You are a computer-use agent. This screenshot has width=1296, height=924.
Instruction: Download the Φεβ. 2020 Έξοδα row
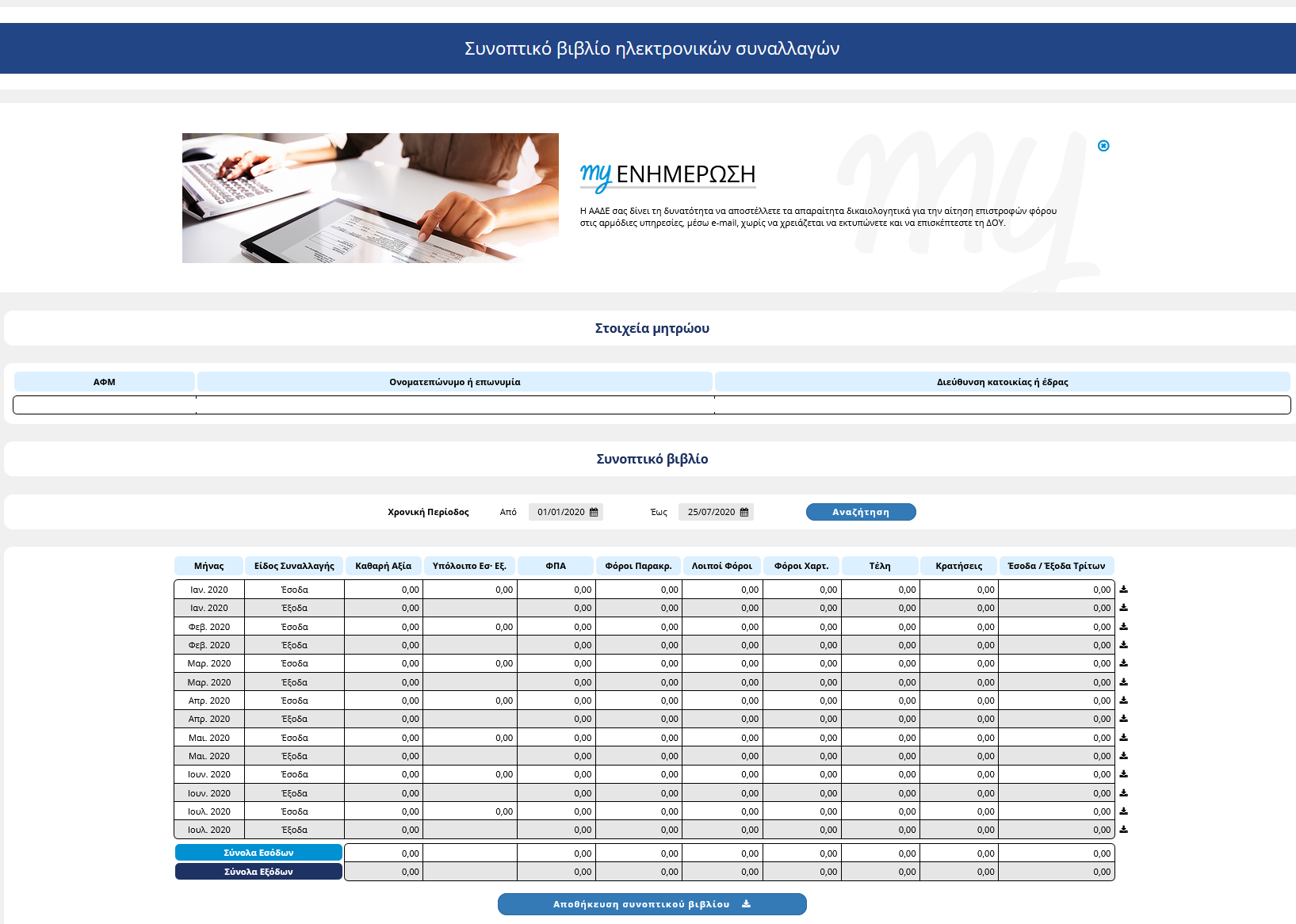coord(1123,645)
